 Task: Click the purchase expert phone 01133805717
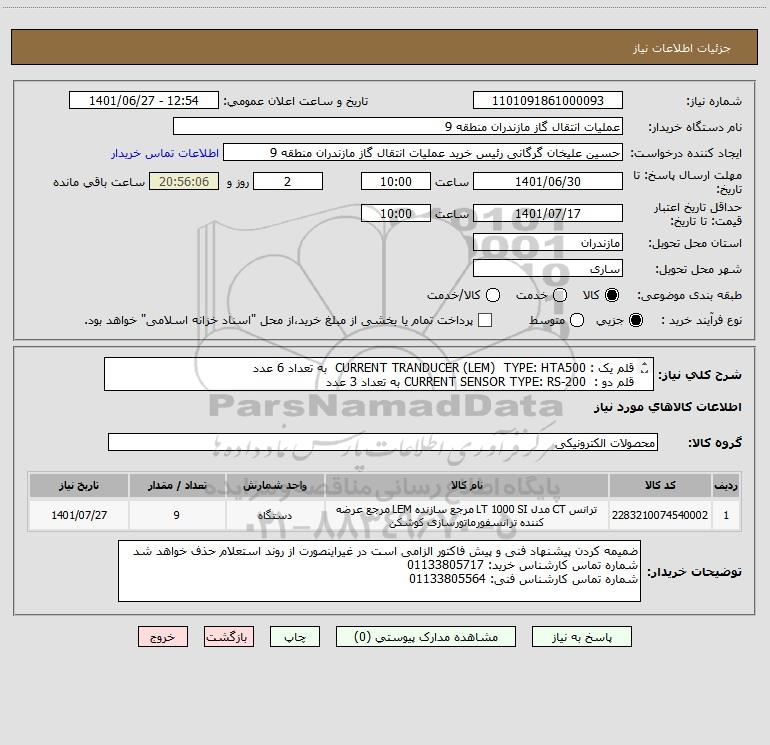click(x=445, y=565)
